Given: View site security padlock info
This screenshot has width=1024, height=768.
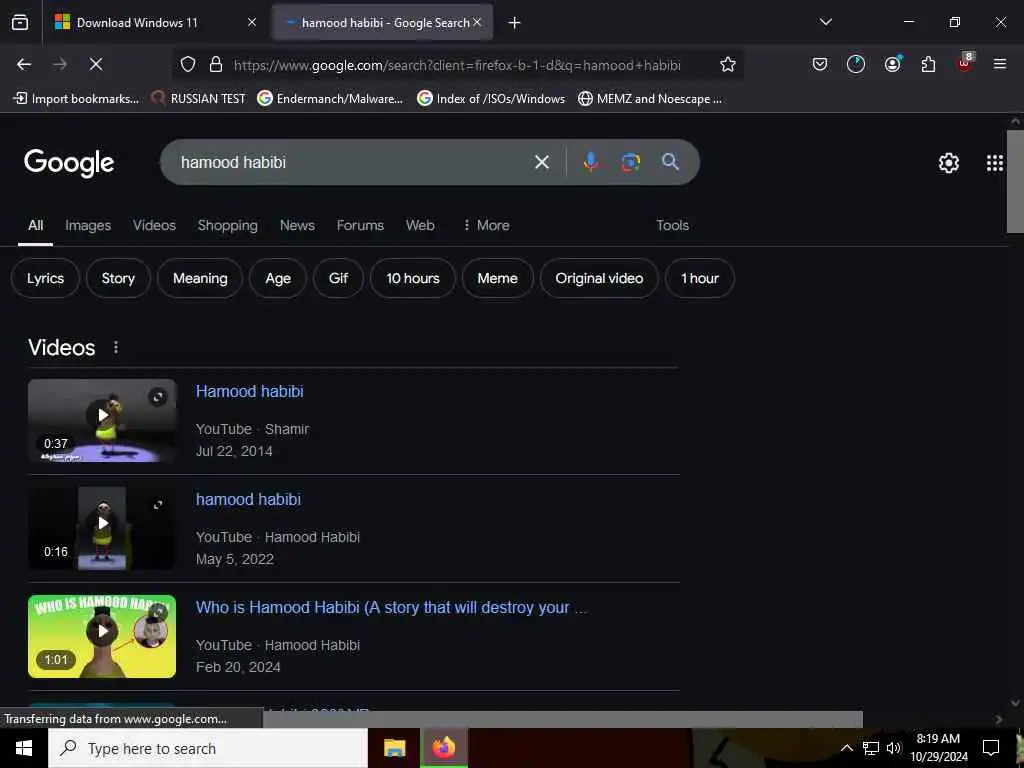Looking at the screenshot, I should [216, 64].
